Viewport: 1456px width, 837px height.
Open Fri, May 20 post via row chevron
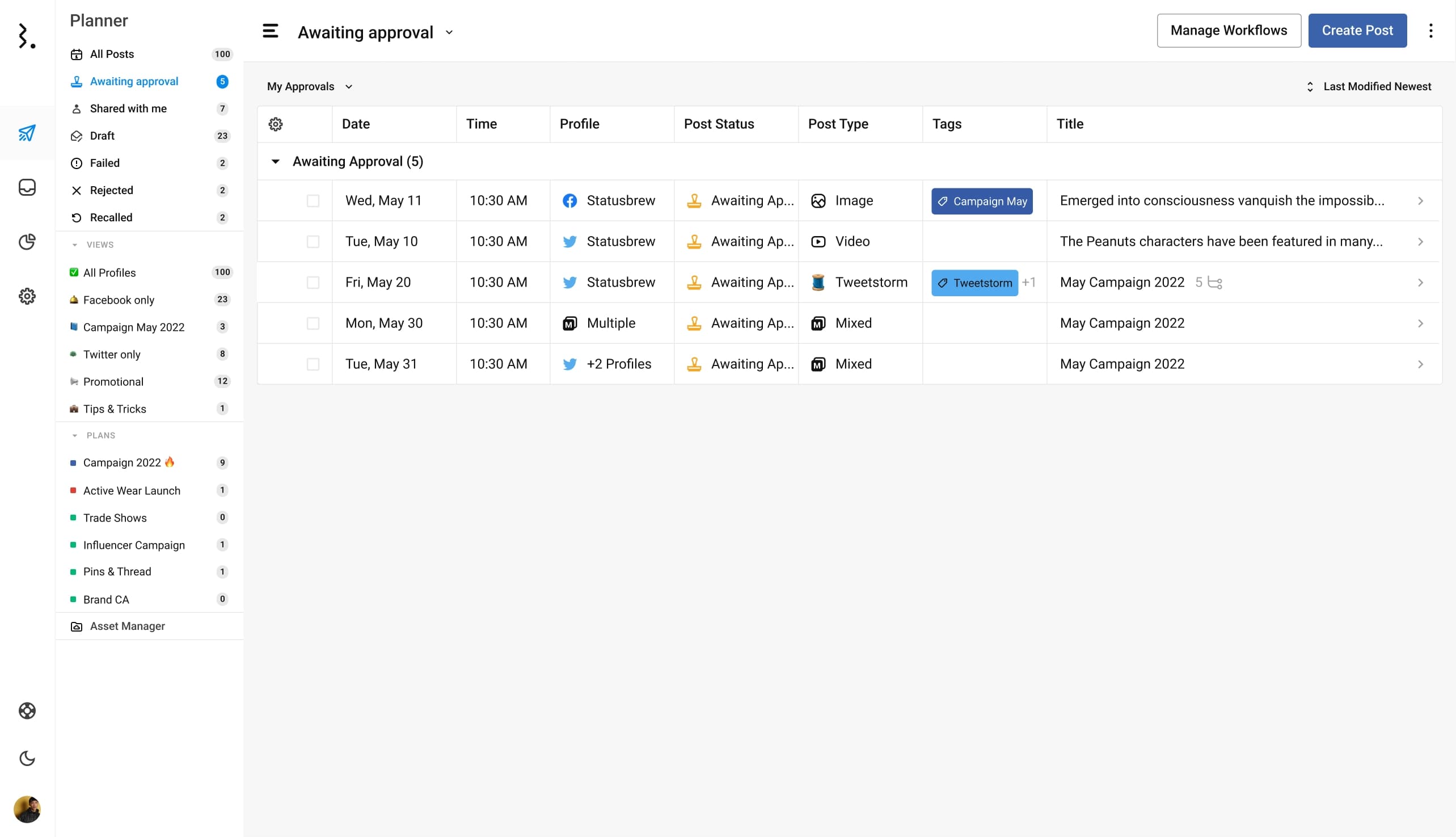[x=1420, y=282]
